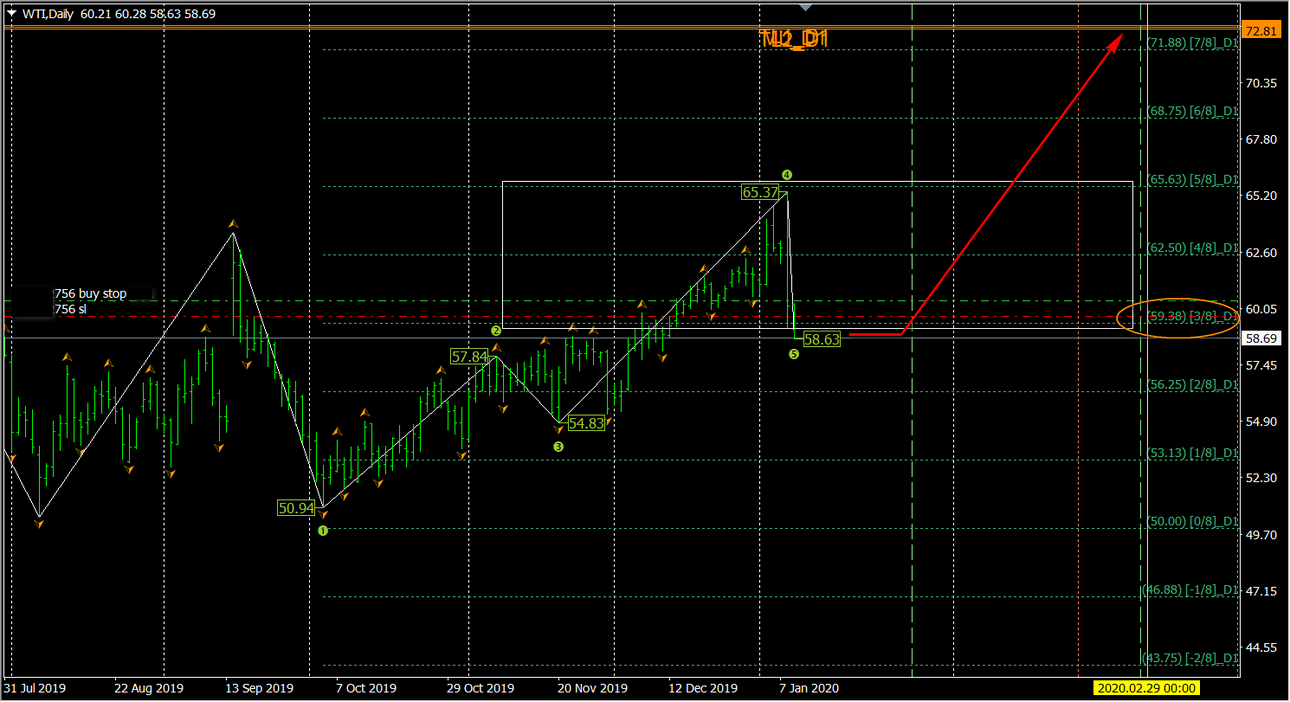Click 65.20 on the price scale

[x=1261, y=196]
